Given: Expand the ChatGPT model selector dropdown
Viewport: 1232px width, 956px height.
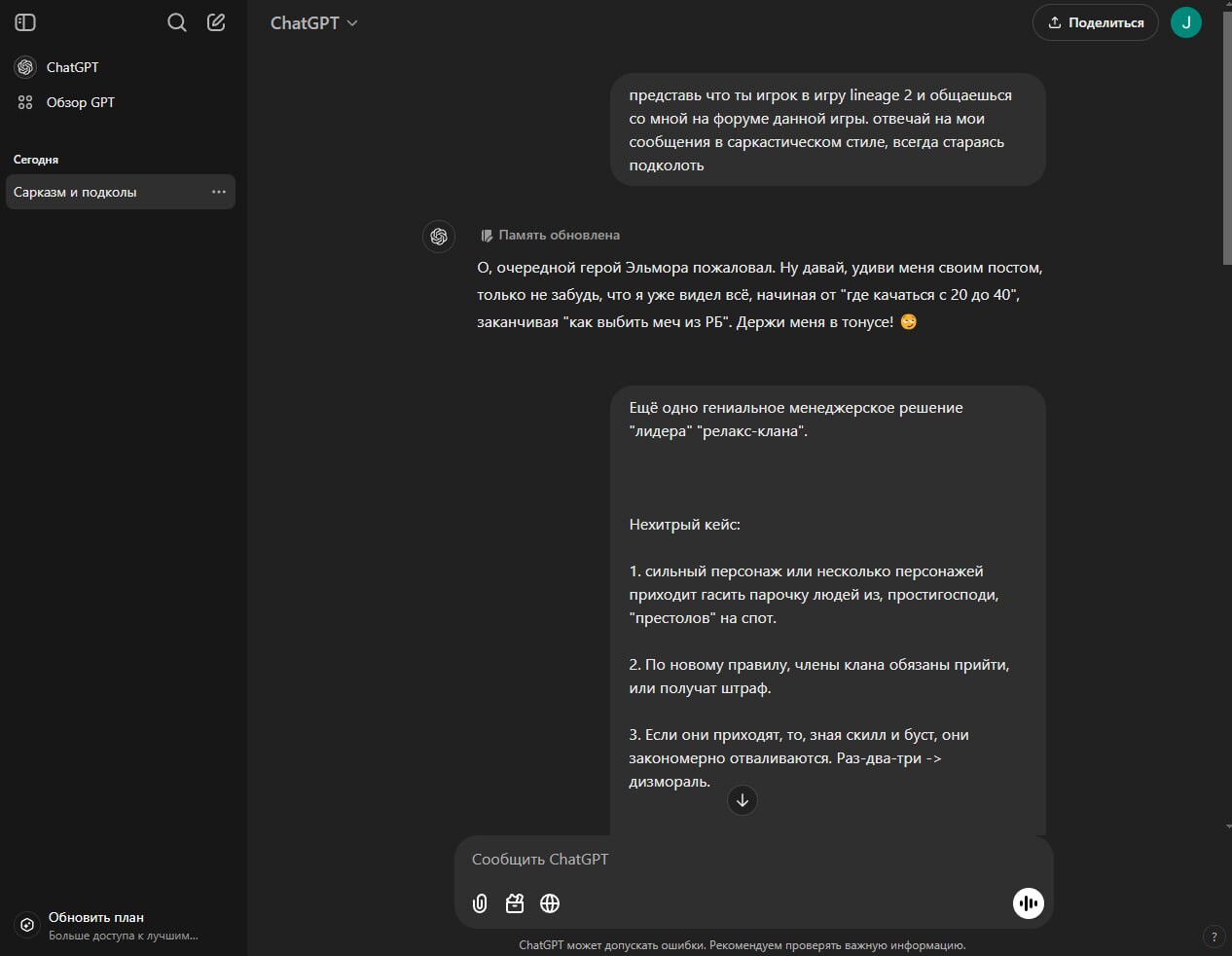Looking at the screenshot, I should (313, 22).
